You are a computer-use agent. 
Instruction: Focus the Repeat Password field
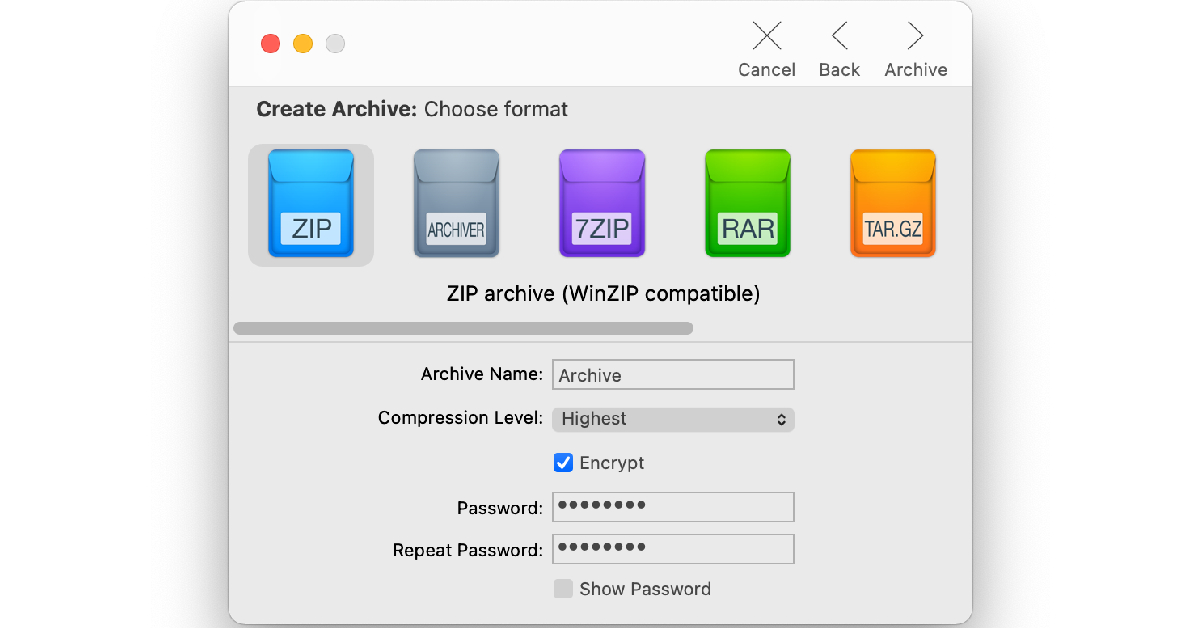pyautogui.click(x=673, y=549)
